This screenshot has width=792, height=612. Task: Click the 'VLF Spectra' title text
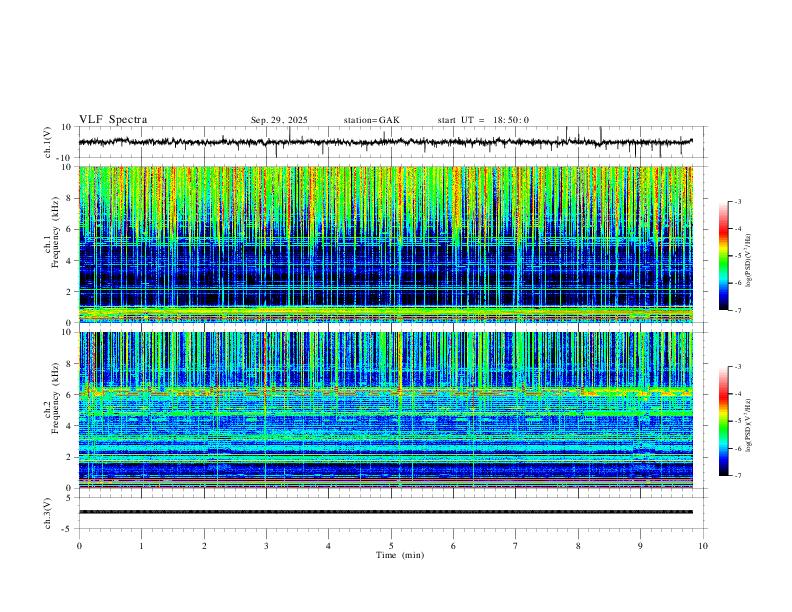coord(113,120)
